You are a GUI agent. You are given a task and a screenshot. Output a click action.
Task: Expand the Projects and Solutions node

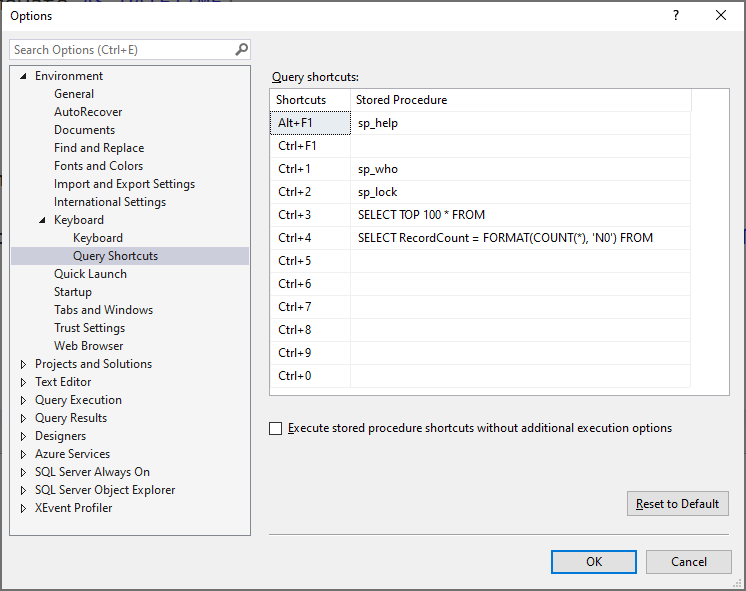point(23,364)
